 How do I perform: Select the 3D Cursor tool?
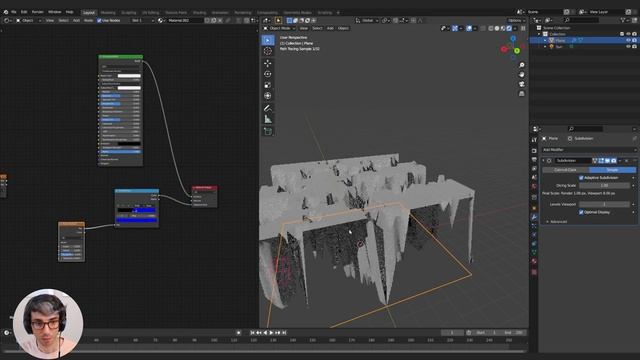pos(268,51)
